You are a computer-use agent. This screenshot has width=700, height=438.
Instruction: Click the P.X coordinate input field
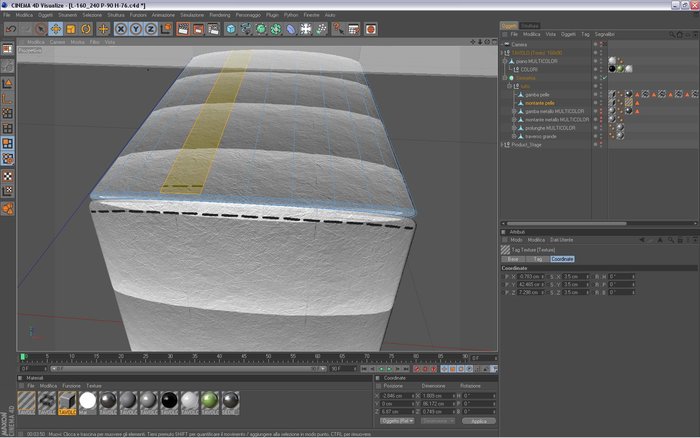(x=531, y=277)
